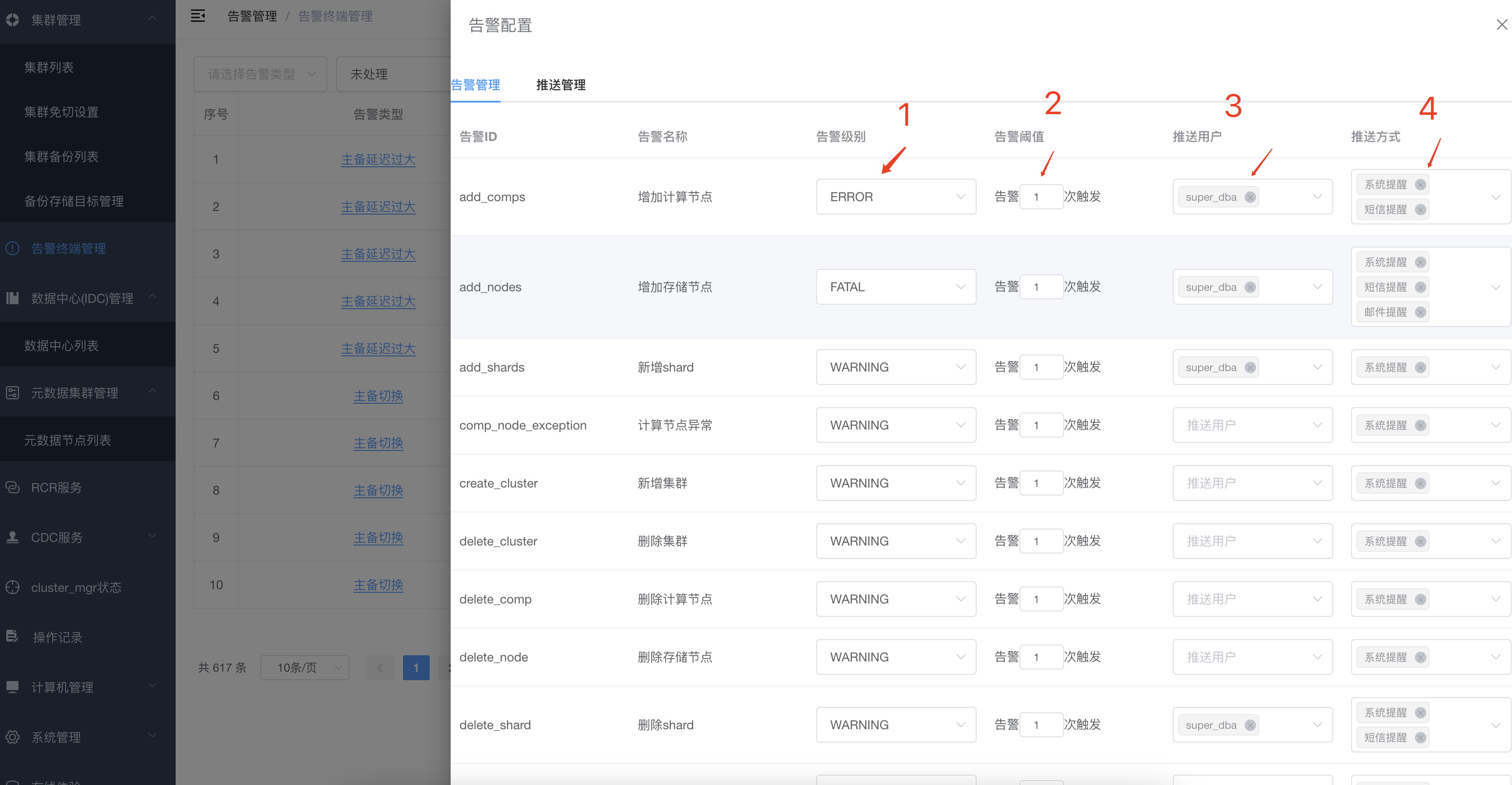The height and width of the screenshot is (785, 1512).
Task: Select 告警管理 tab
Action: (x=476, y=85)
